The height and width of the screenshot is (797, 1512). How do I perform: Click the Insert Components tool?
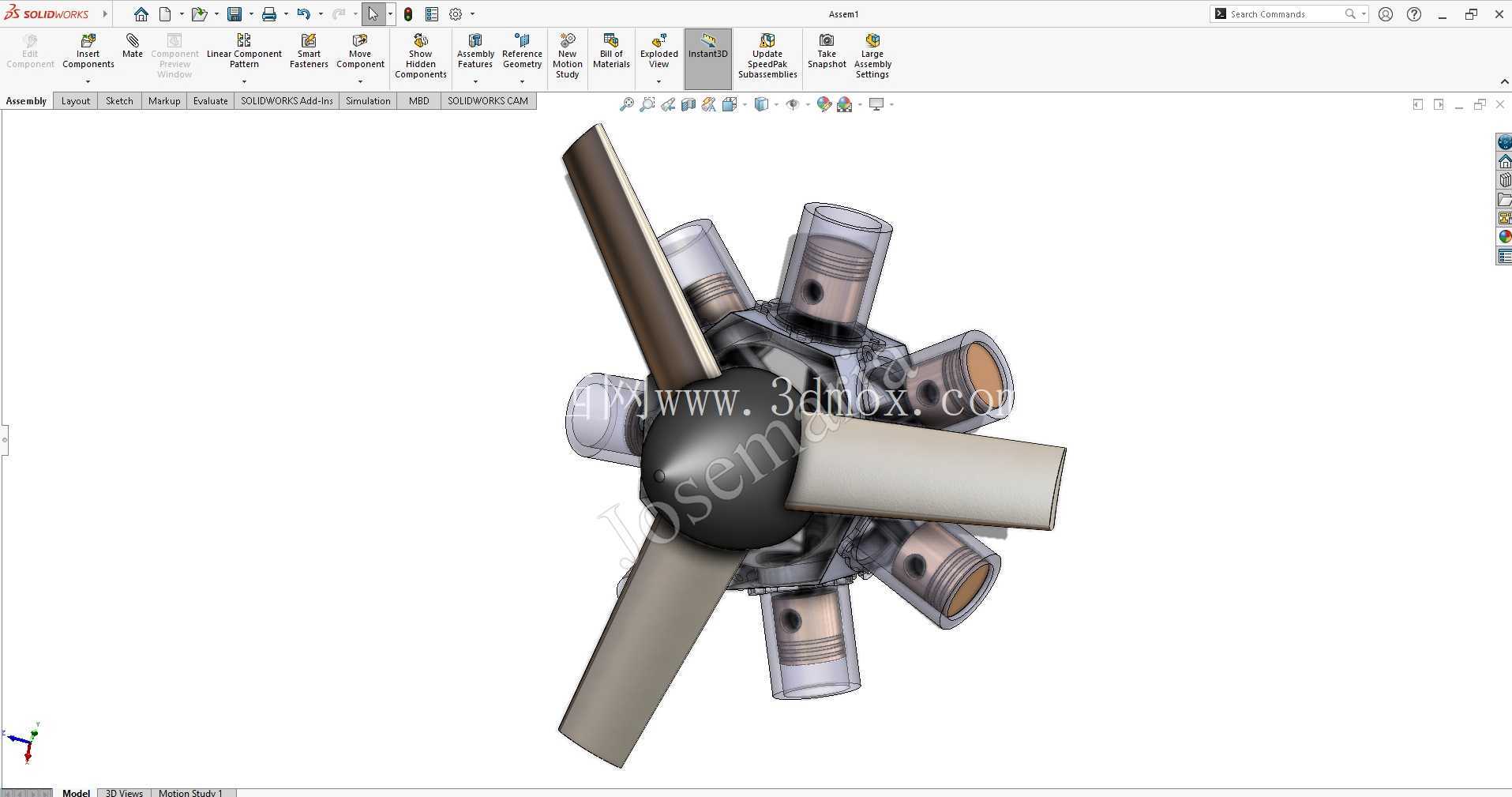click(88, 51)
